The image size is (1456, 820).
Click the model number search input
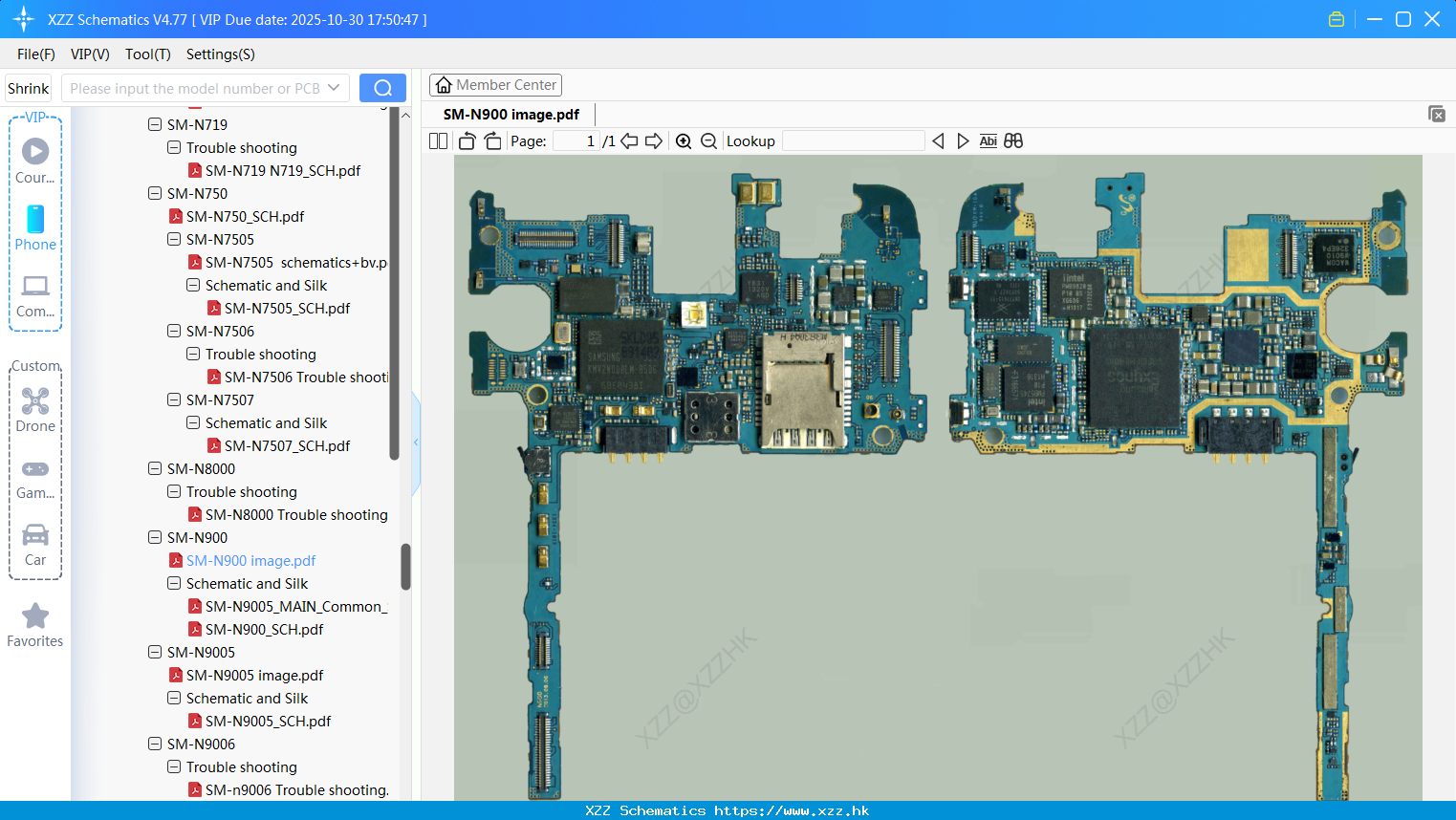point(195,88)
